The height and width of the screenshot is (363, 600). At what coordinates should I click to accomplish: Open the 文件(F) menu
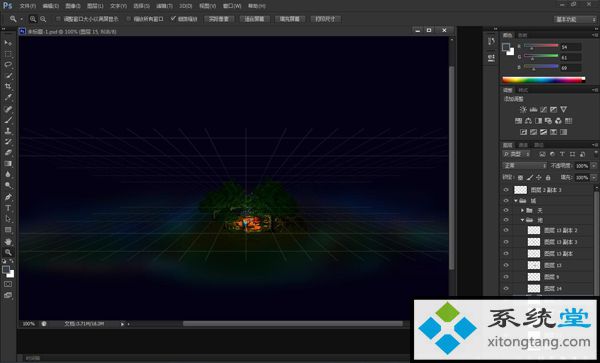pyautogui.click(x=28, y=6)
